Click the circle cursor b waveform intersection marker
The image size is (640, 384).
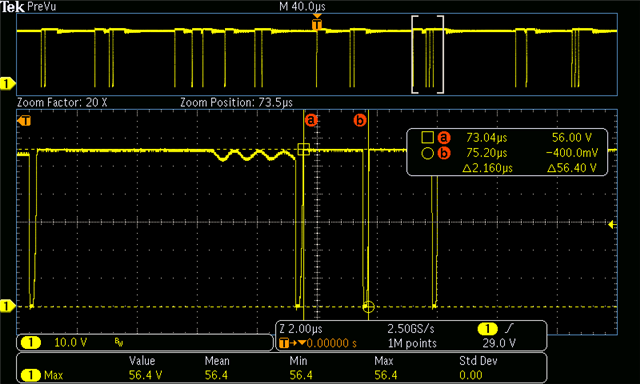tap(368, 306)
